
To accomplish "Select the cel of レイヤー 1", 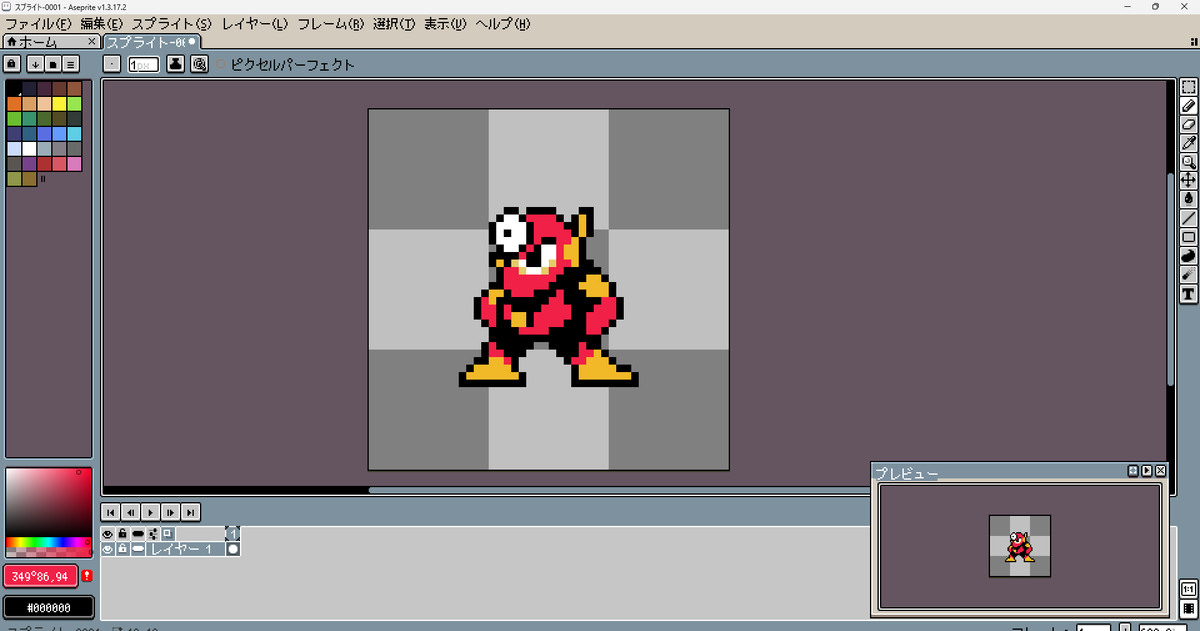I will coord(233,549).
